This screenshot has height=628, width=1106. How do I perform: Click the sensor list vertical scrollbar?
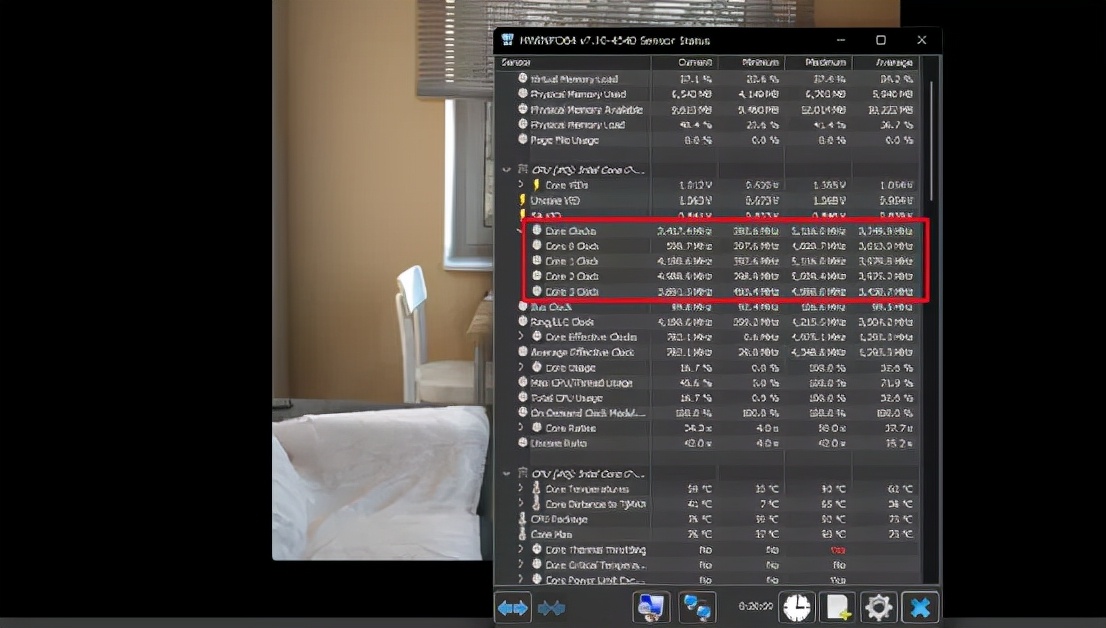(931, 140)
